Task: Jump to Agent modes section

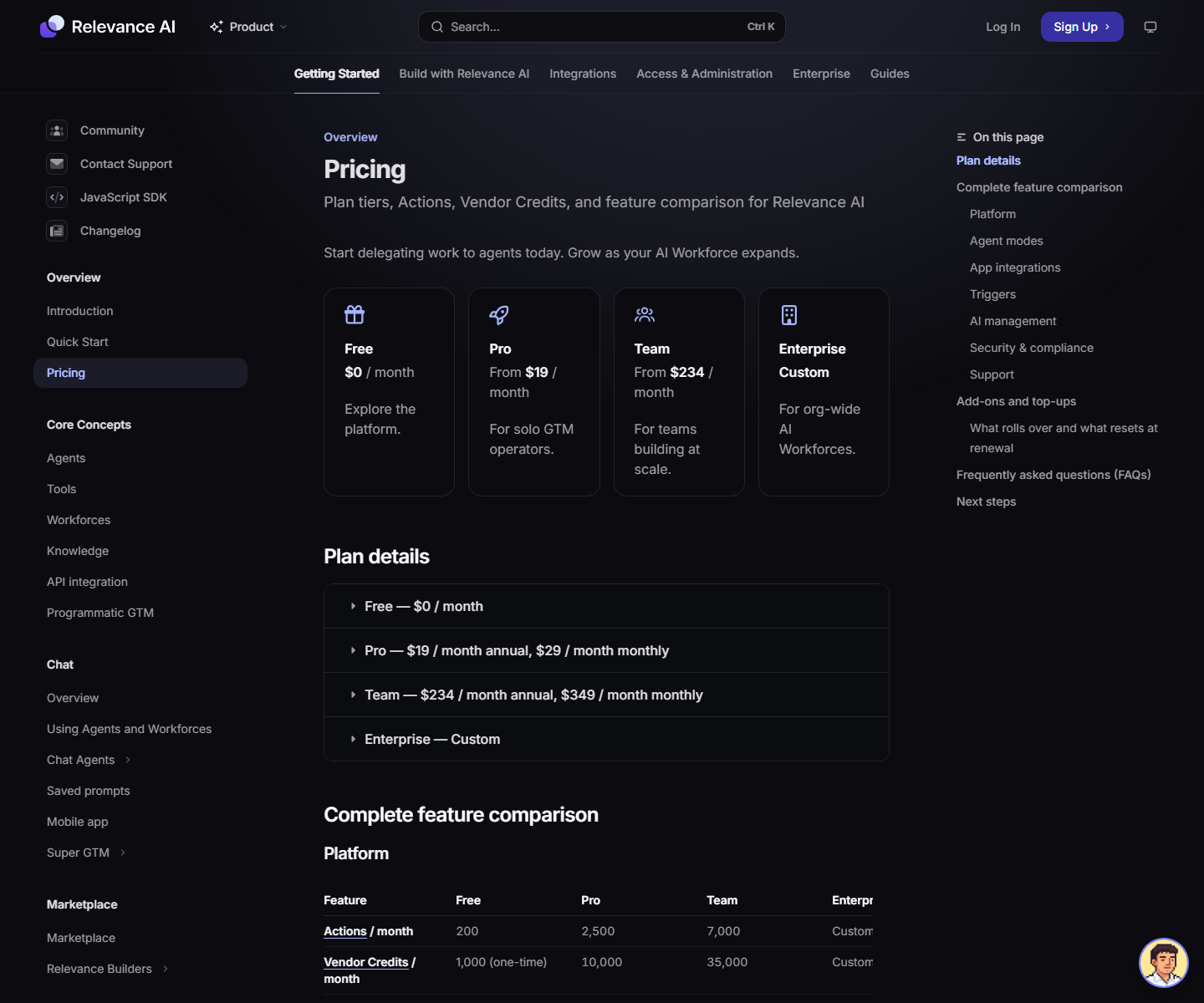Action: tap(1007, 241)
